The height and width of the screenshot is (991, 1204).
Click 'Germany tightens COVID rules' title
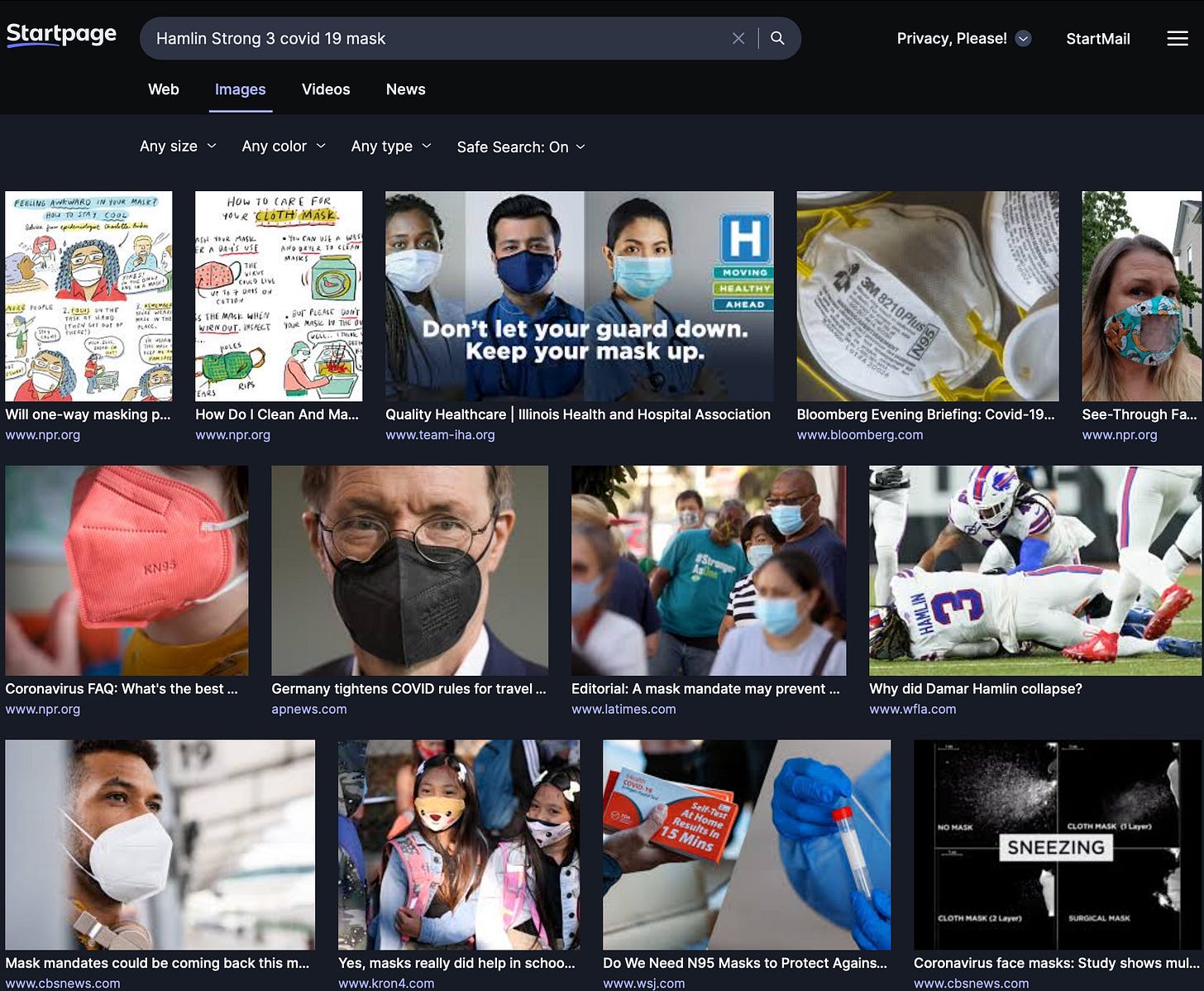point(408,689)
